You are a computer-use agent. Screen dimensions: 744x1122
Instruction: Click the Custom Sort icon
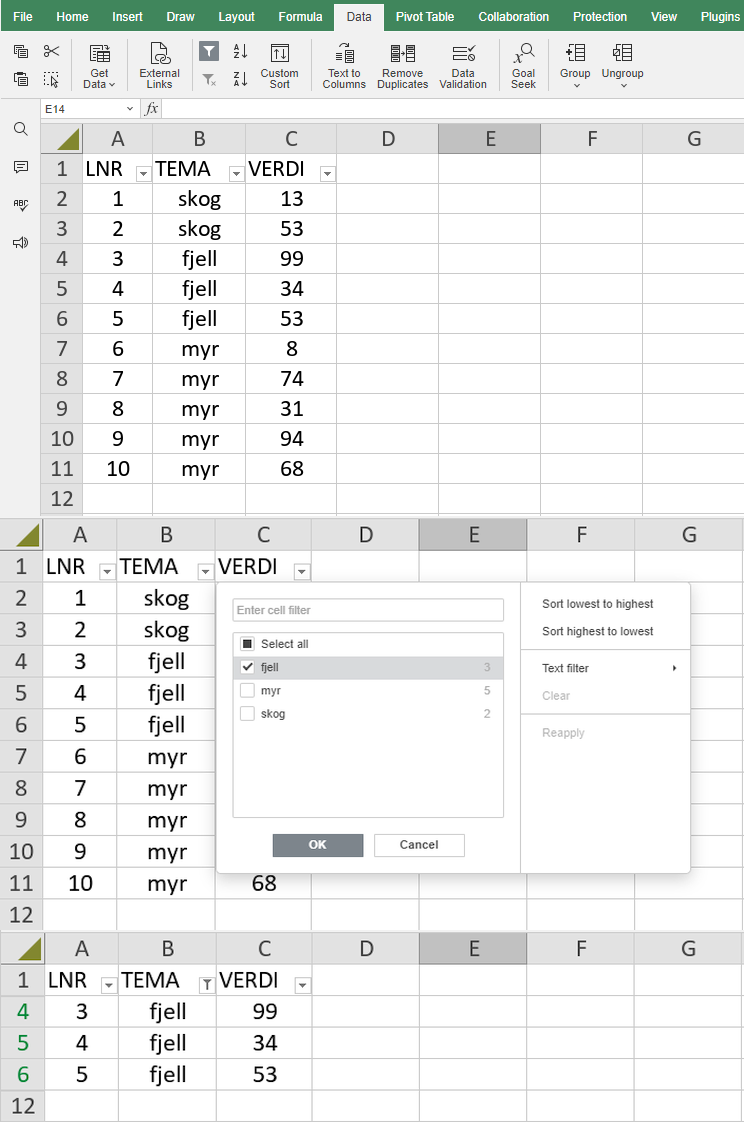[x=280, y=54]
